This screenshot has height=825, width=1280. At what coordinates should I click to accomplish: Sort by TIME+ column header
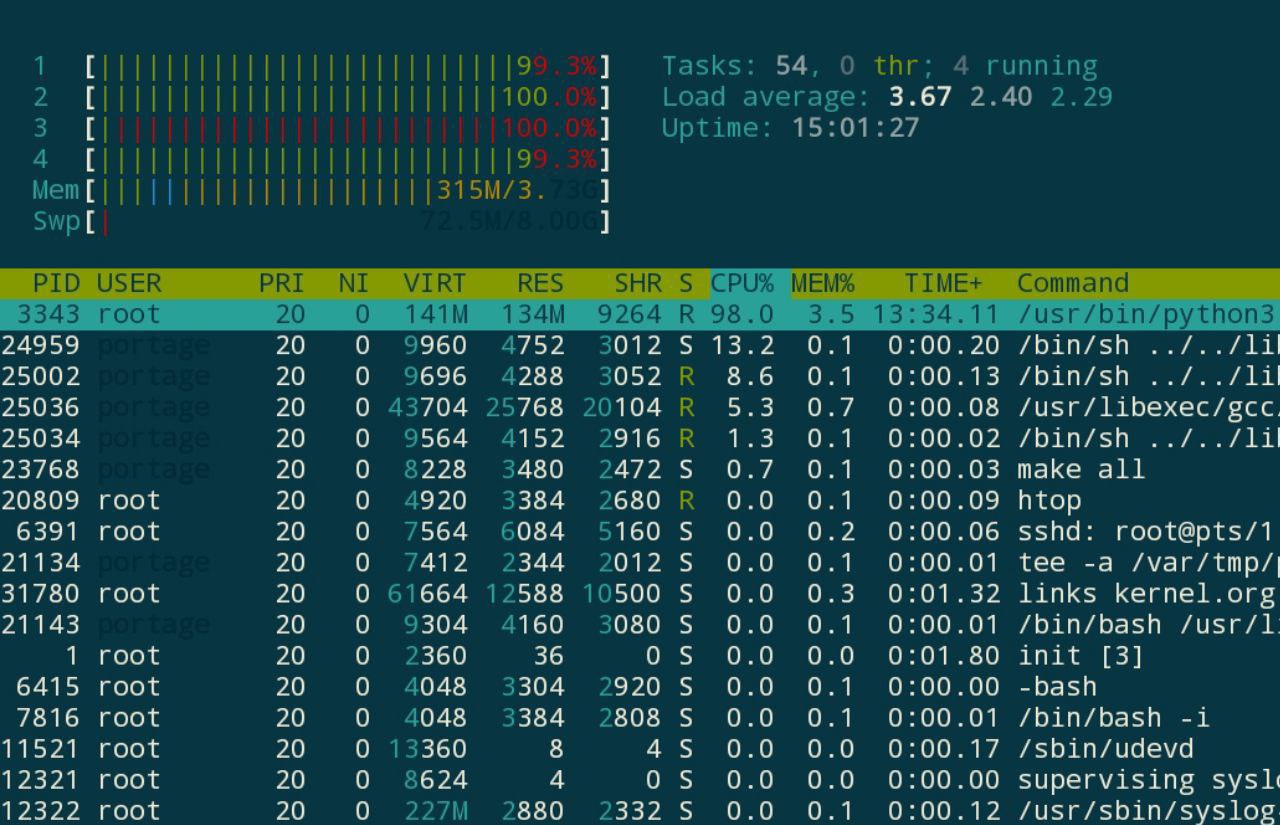944,283
